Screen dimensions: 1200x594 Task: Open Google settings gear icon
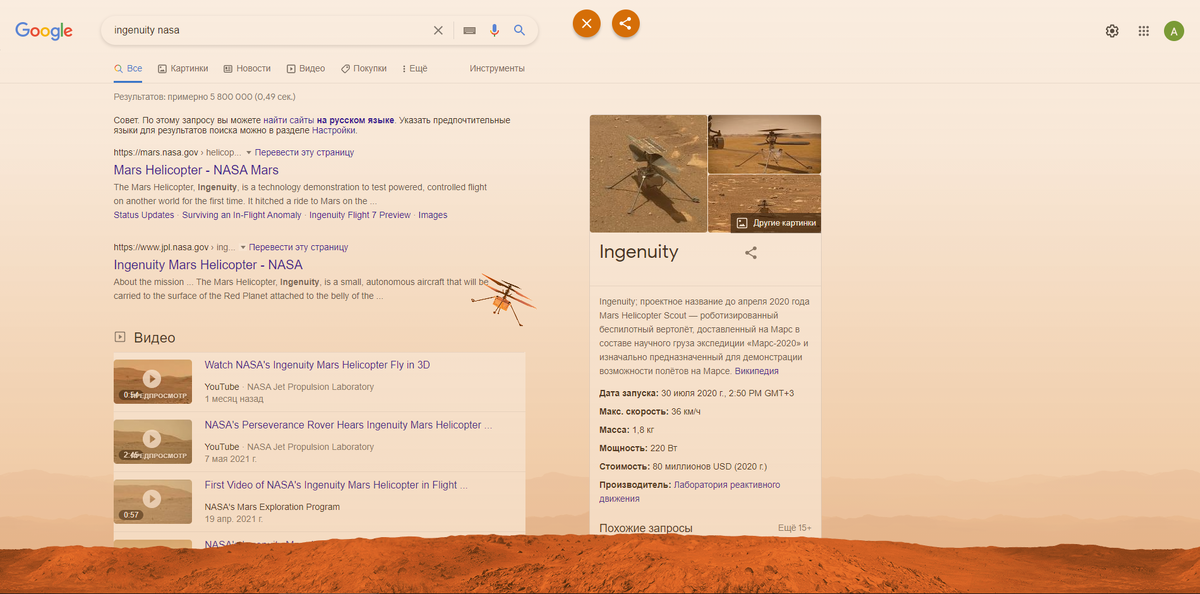(x=1112, y=31)
